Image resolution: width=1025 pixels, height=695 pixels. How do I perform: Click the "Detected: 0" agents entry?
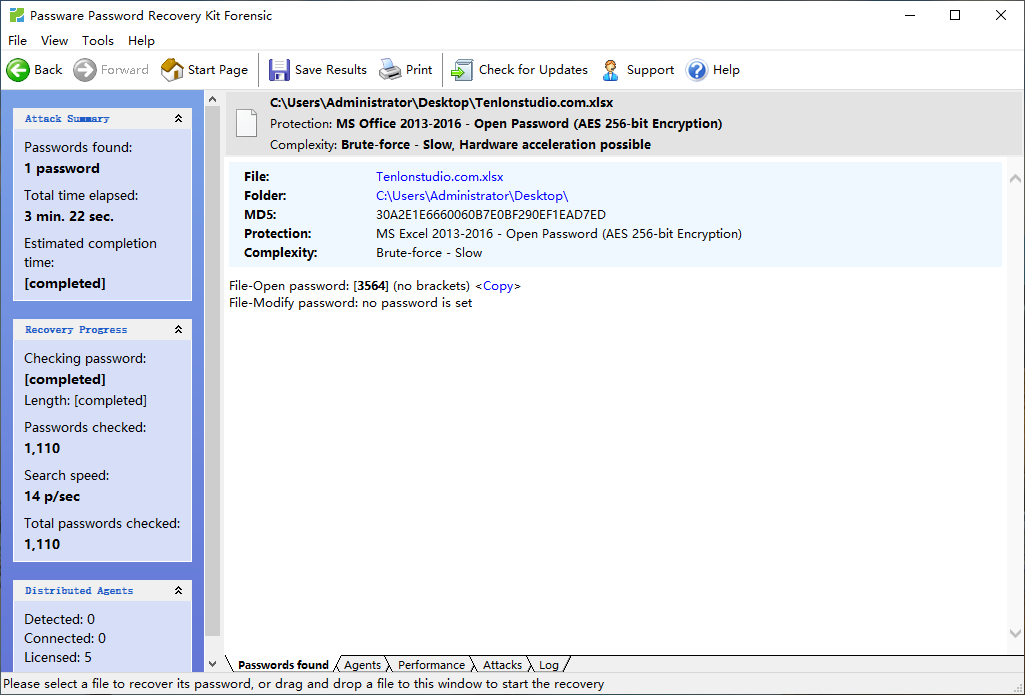tap(59, 619)
